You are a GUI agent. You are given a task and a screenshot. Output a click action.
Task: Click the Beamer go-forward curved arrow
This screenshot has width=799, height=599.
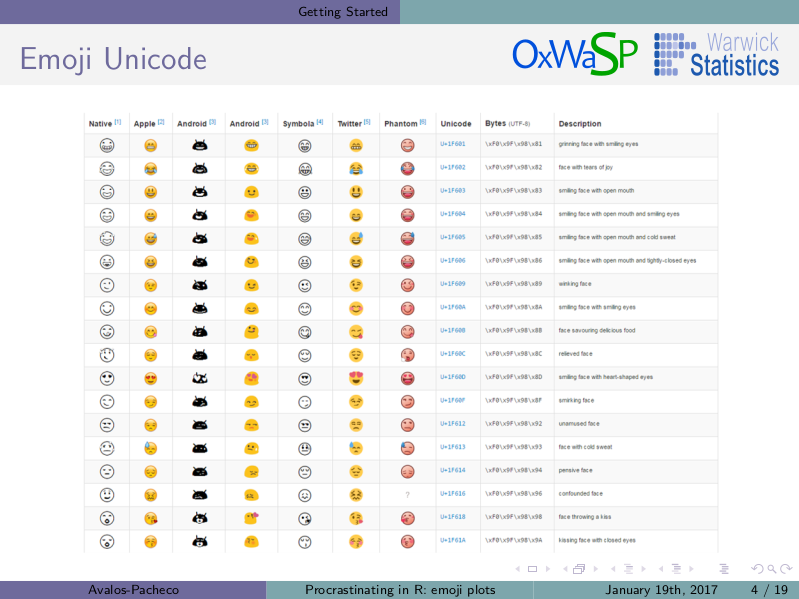[786, 569]
